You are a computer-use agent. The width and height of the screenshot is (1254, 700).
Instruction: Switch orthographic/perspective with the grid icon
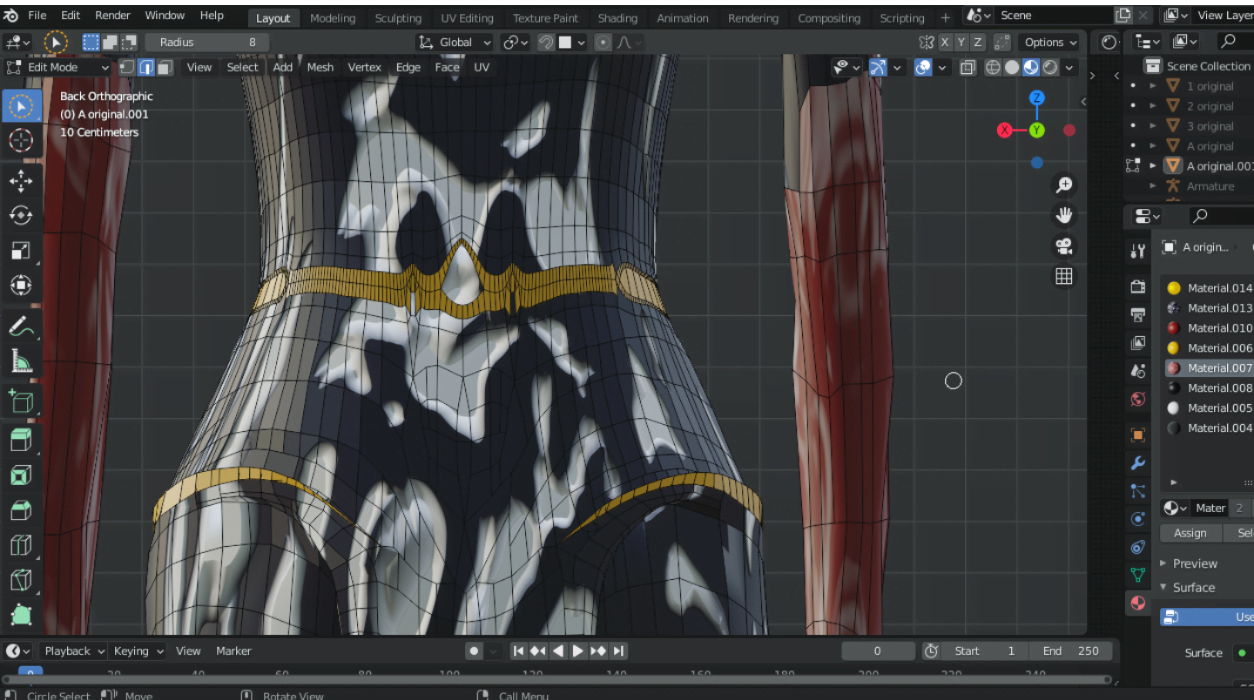1064,276
